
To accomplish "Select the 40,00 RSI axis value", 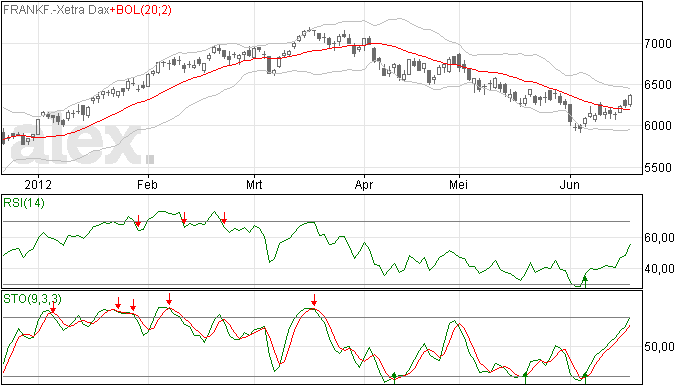I will (659, 269).
